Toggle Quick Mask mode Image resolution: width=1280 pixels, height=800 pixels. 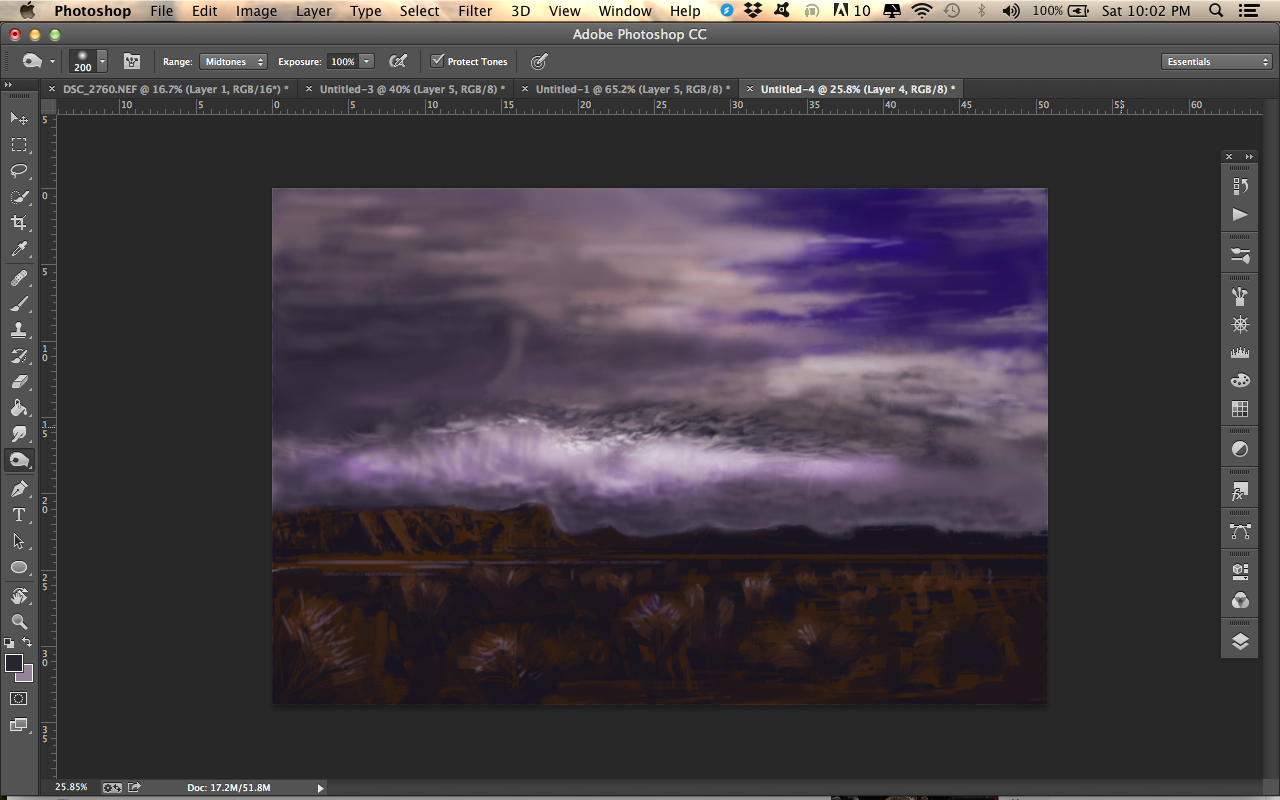[x=19, y=698]
